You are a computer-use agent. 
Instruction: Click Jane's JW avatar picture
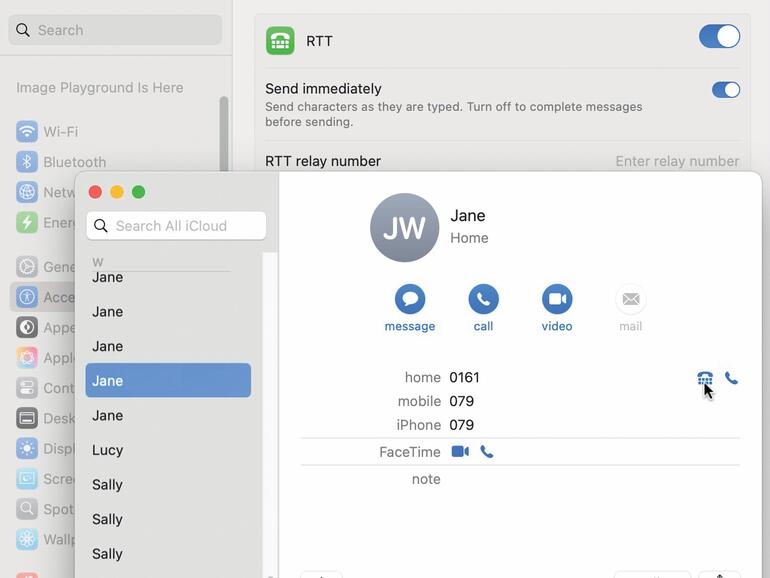click(405, 227)
